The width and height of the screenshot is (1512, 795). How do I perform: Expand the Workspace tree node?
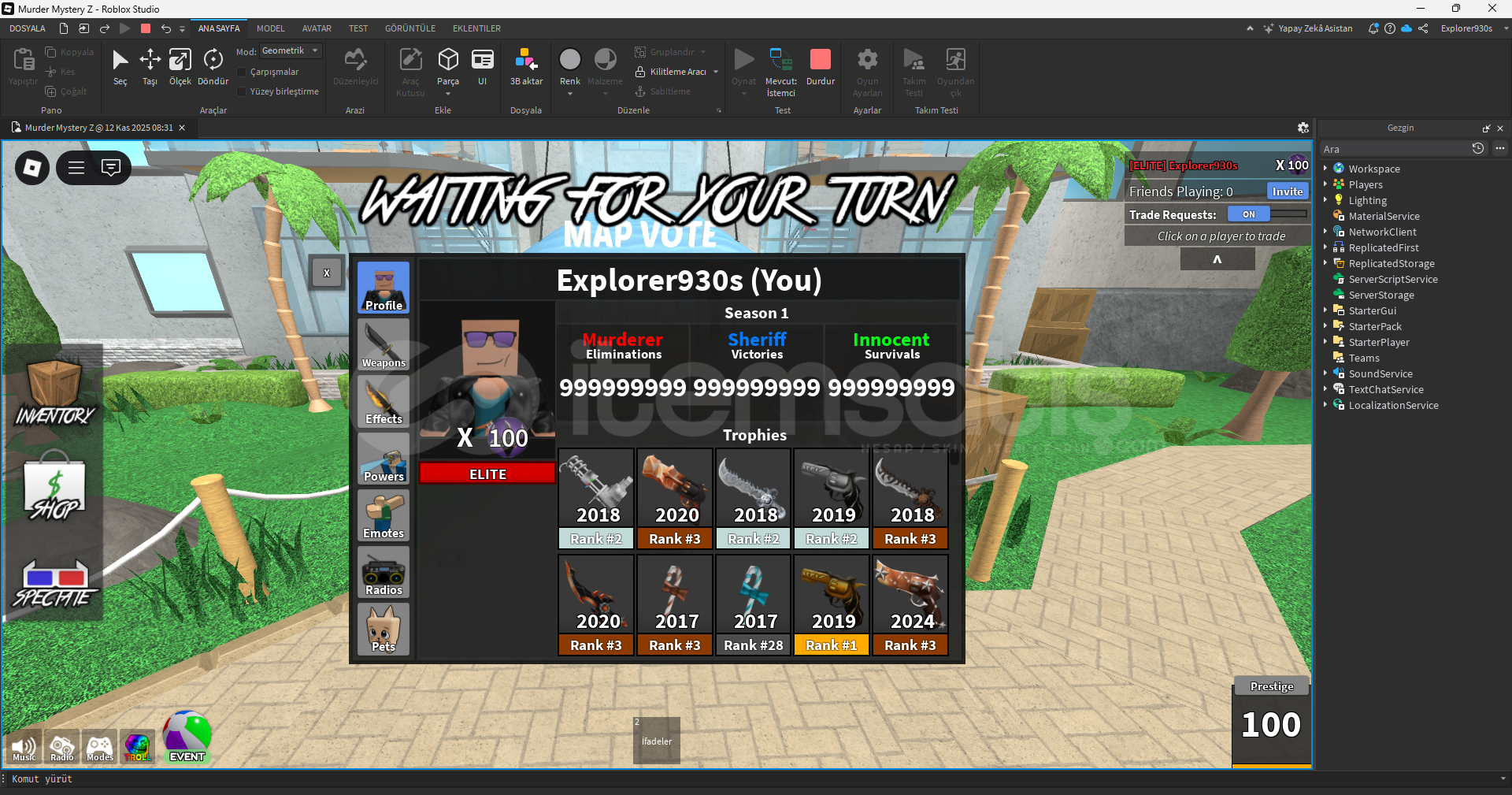[x=1325, y=169]
